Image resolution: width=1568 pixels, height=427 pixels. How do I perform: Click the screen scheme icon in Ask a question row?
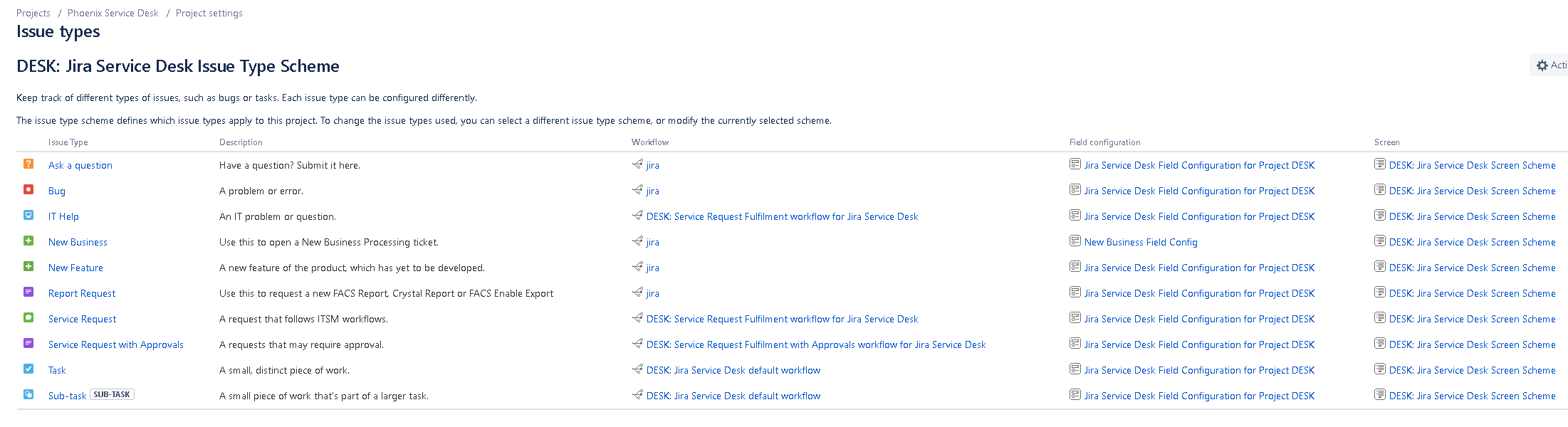pyautogui.click(x=1380, y=164)
